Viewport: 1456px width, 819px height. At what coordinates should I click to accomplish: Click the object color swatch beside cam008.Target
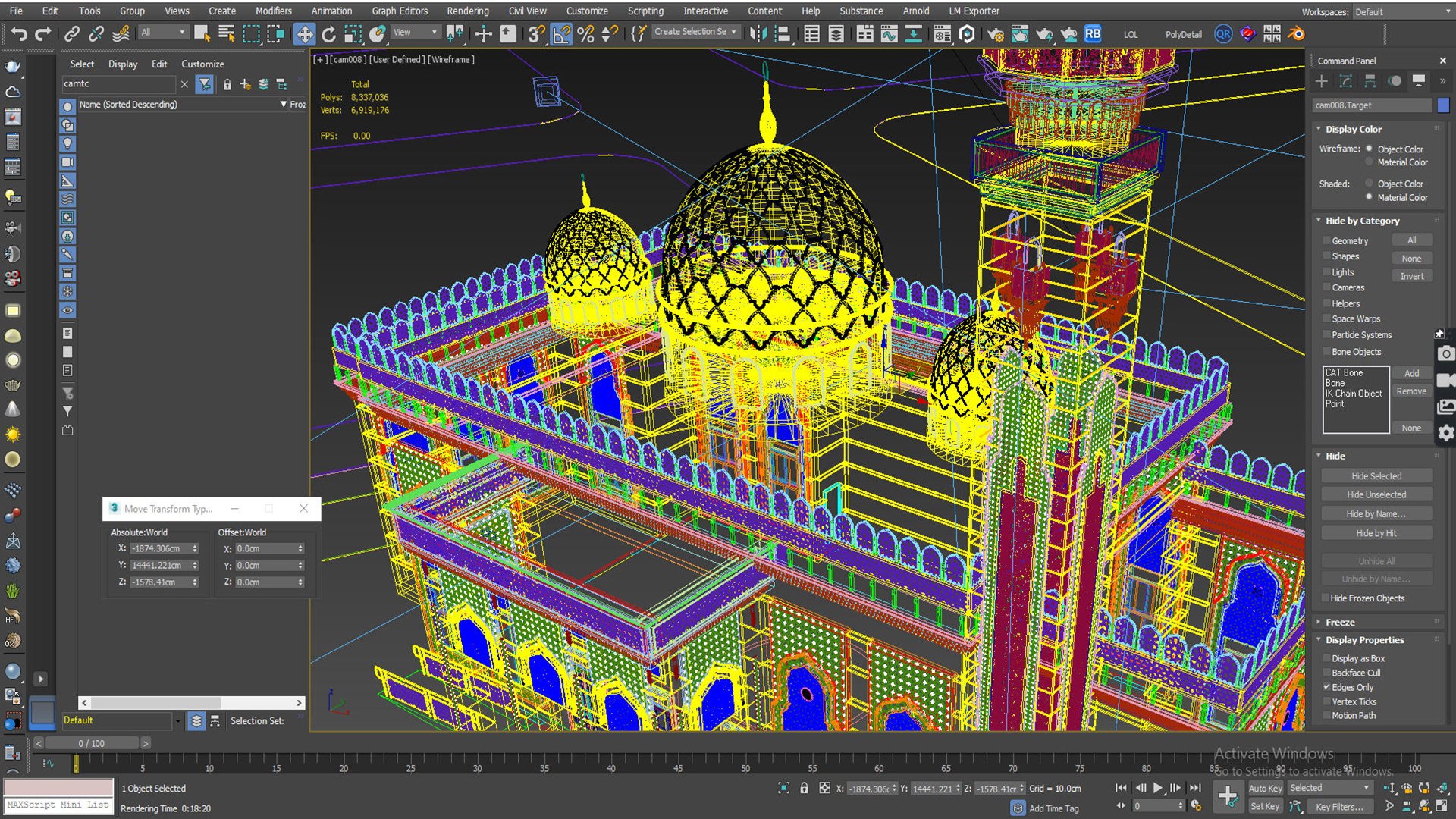1443,105
